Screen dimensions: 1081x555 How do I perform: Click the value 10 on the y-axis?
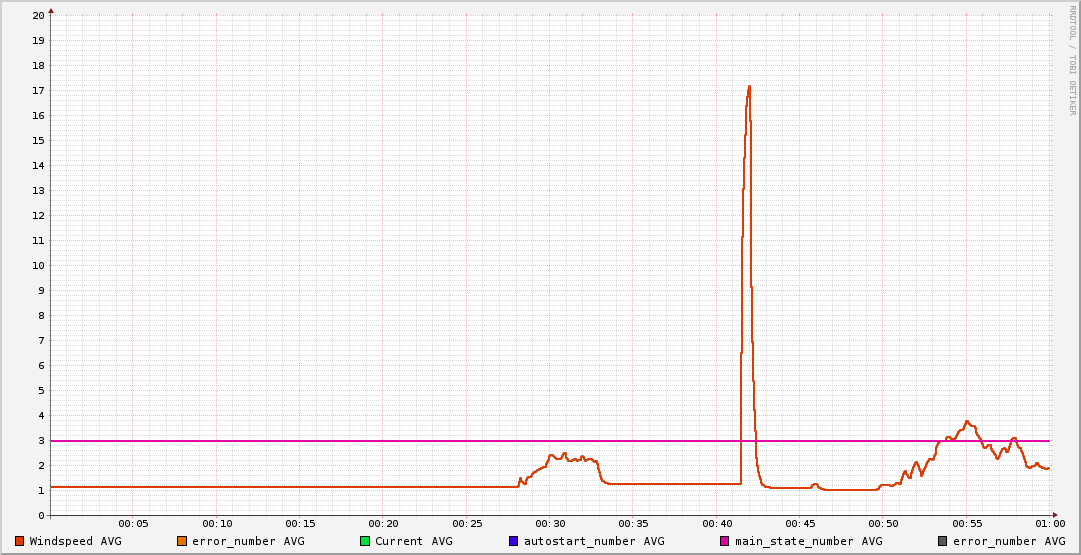tap(38, 266)
